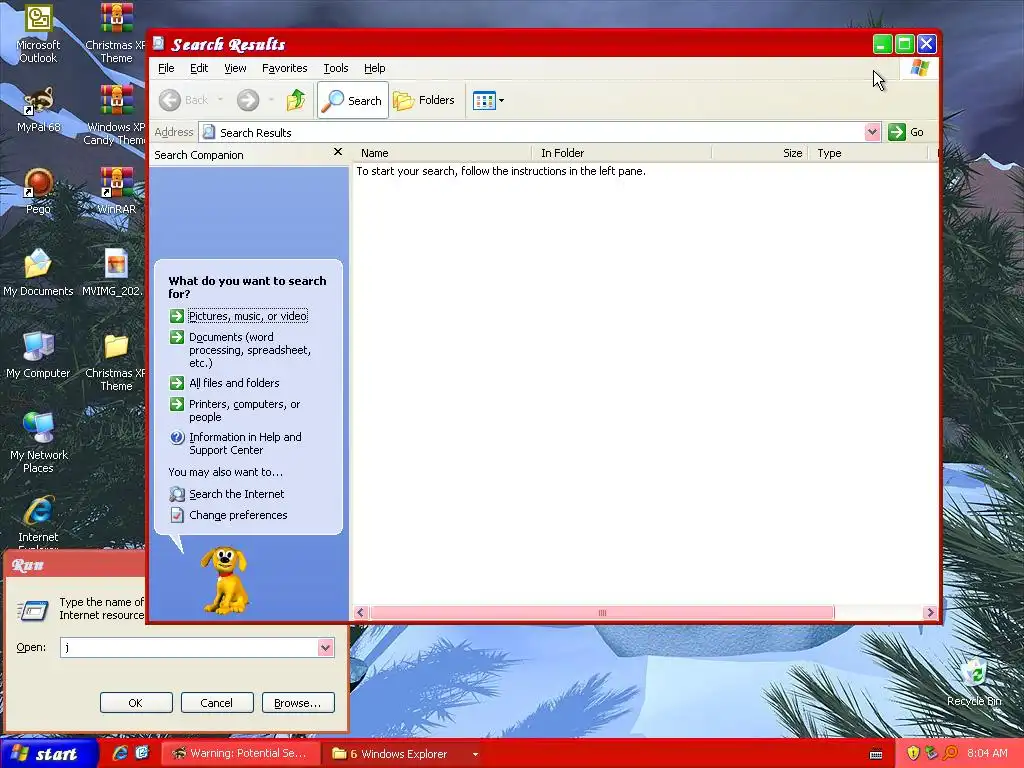The height and width of the screenshot is (768, 1024).
Task: Close the Search Companion pane
Action: point(338,152)
